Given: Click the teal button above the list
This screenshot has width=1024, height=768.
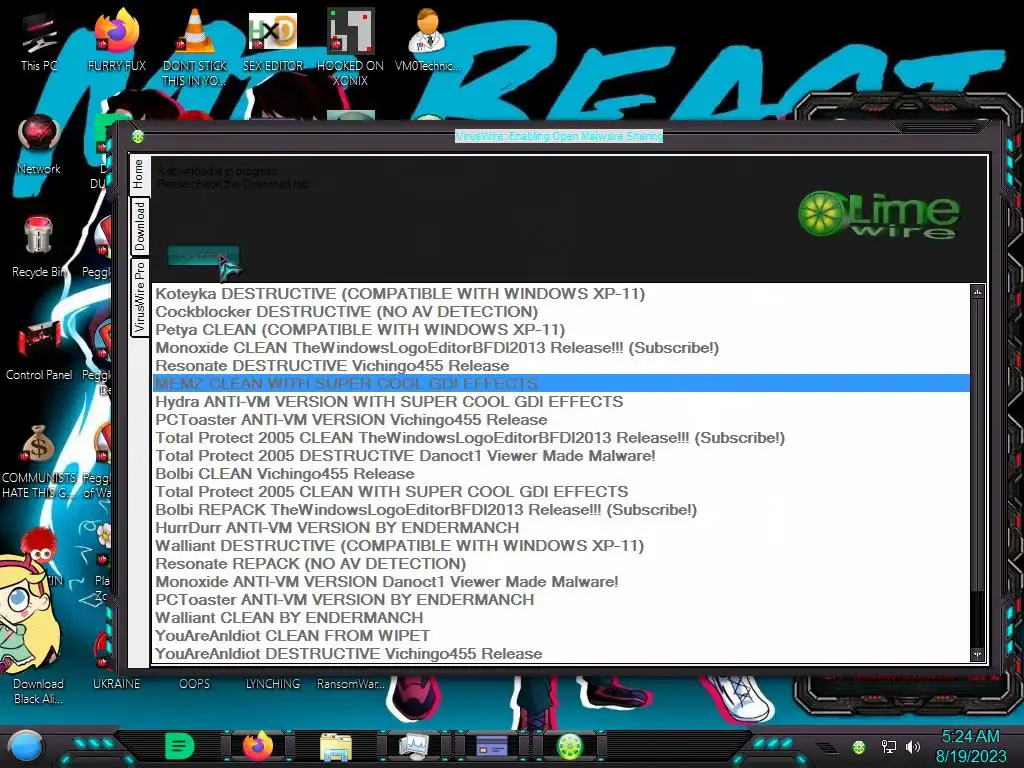Looking at the screenshot, I should coord(203,255).
